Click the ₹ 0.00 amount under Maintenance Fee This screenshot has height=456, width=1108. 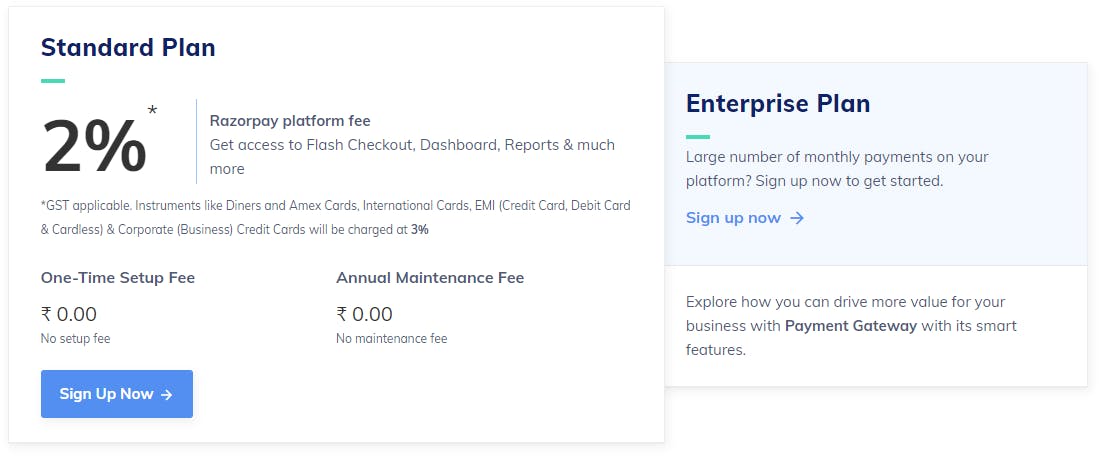[365, 314]
